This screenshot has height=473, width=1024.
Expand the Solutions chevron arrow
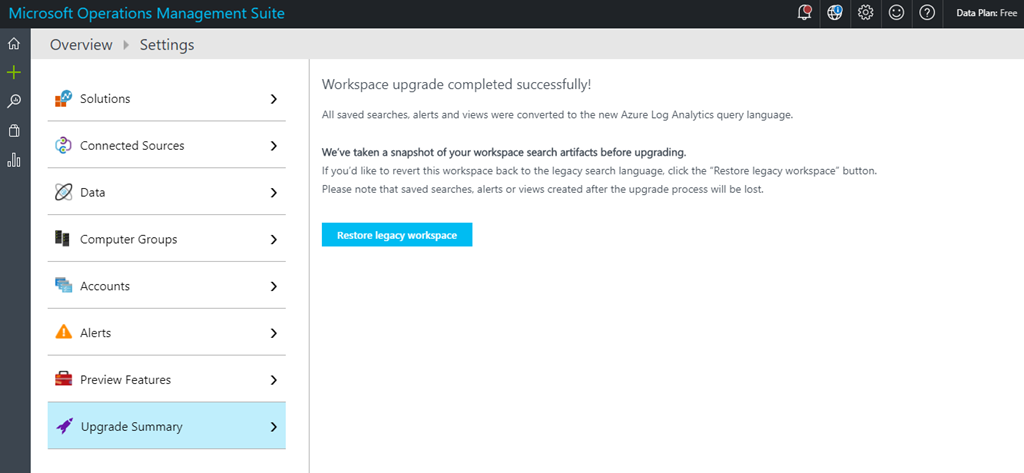click(x=273, y=99)
